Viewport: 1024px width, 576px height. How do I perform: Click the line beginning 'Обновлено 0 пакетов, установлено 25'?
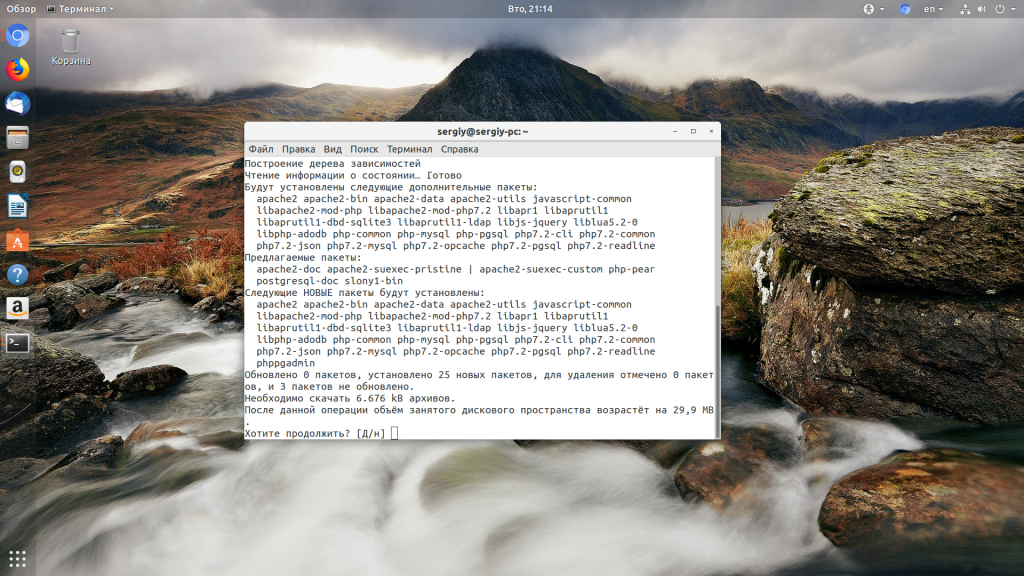479,376
